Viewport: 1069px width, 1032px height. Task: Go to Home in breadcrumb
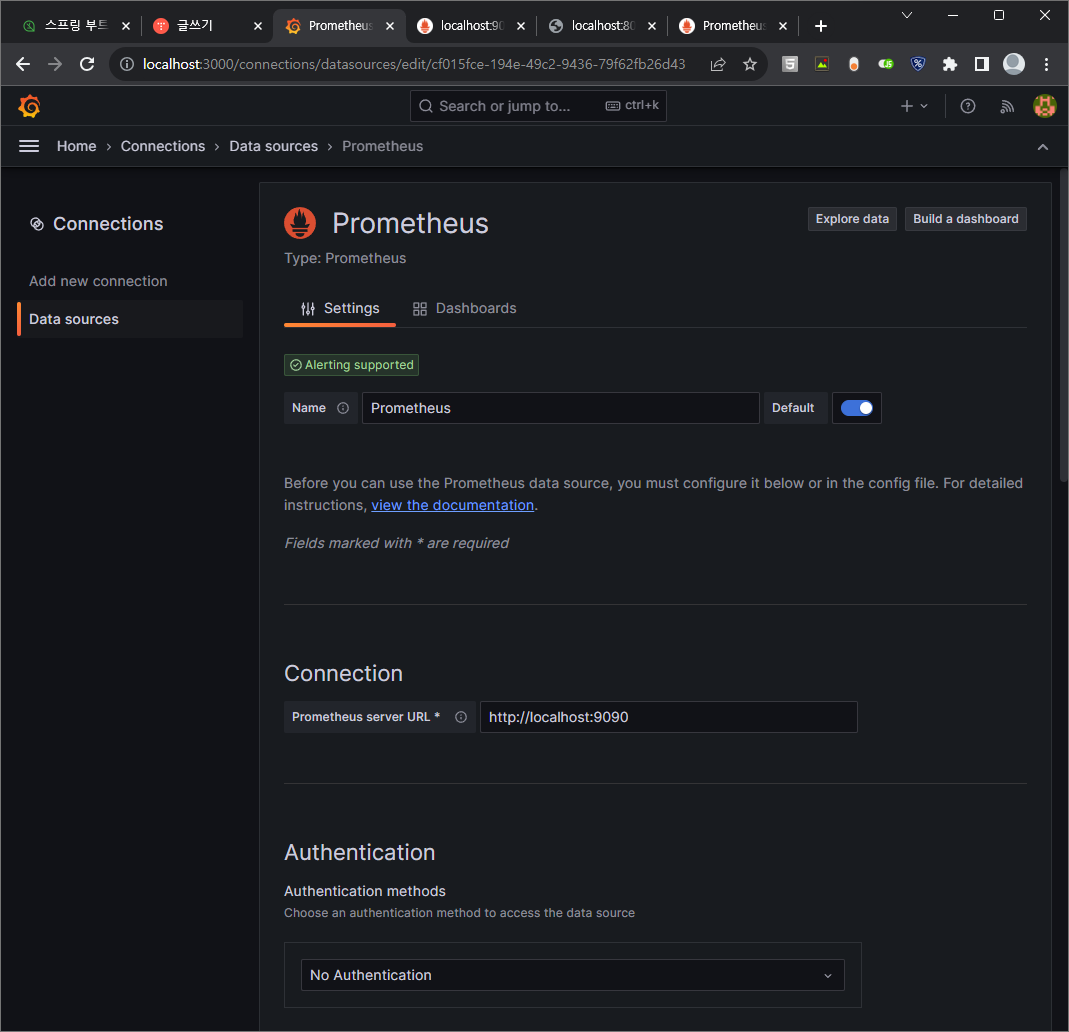click(x=76, y=146)
